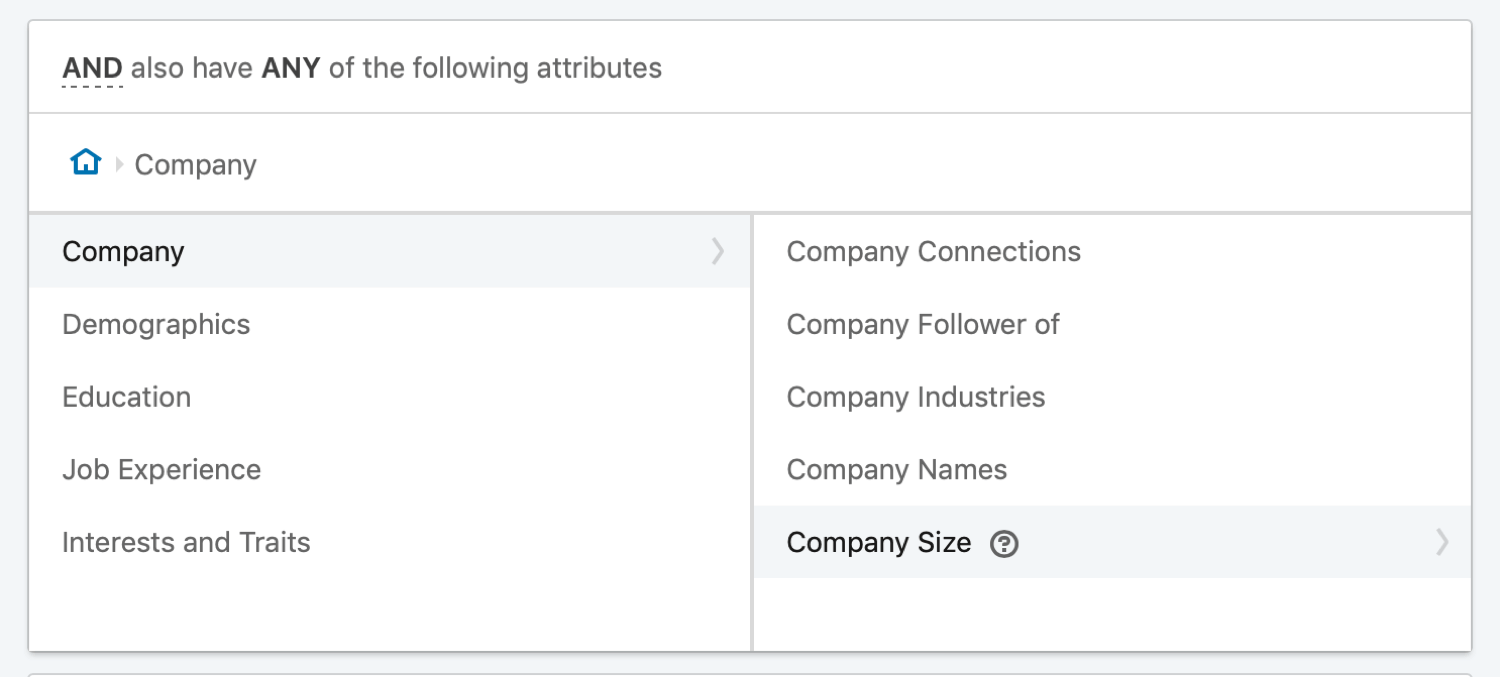Select Demographics from the category list
1500x677 pixels.
point(156,324)
